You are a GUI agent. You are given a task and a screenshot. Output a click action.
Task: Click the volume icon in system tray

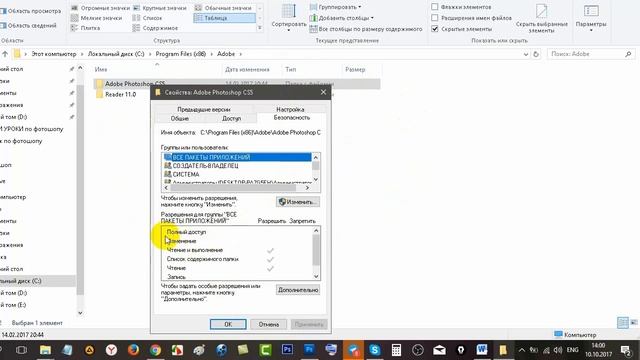coord(558,350)
